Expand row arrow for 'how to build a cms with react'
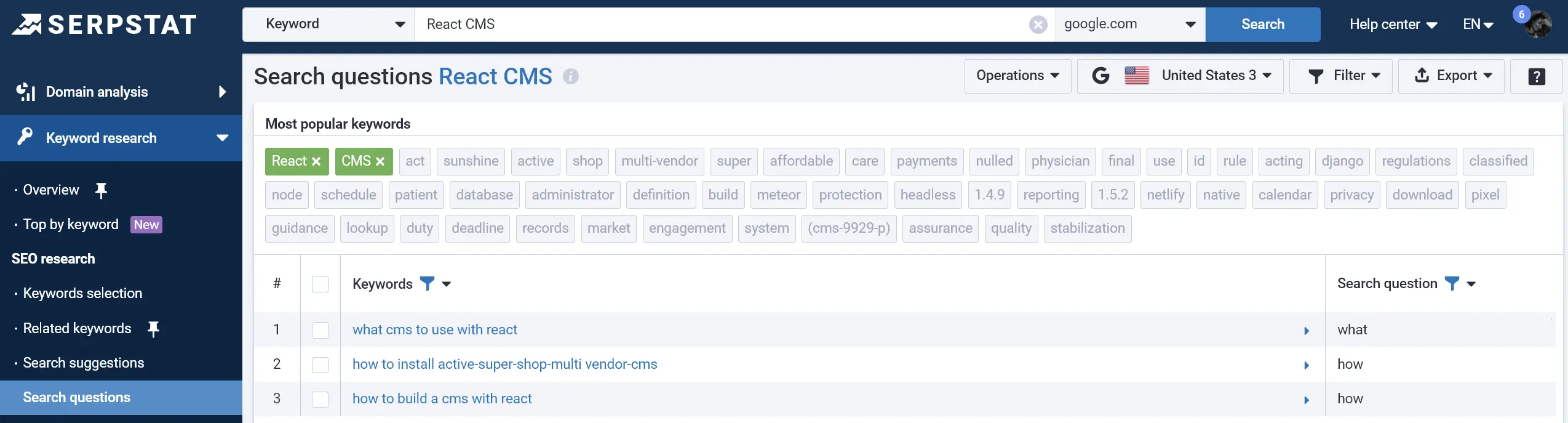This screenshot has height=423, width=1568. (1307, 400)
